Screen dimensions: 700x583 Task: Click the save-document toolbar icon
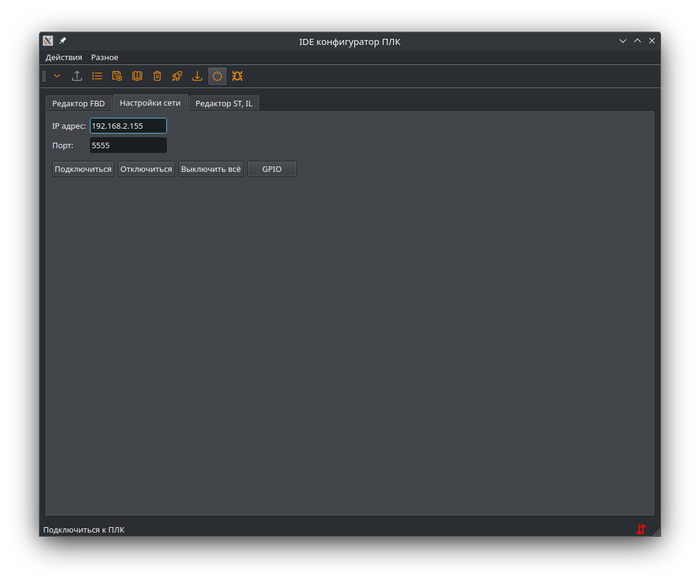tap(117, 76)
